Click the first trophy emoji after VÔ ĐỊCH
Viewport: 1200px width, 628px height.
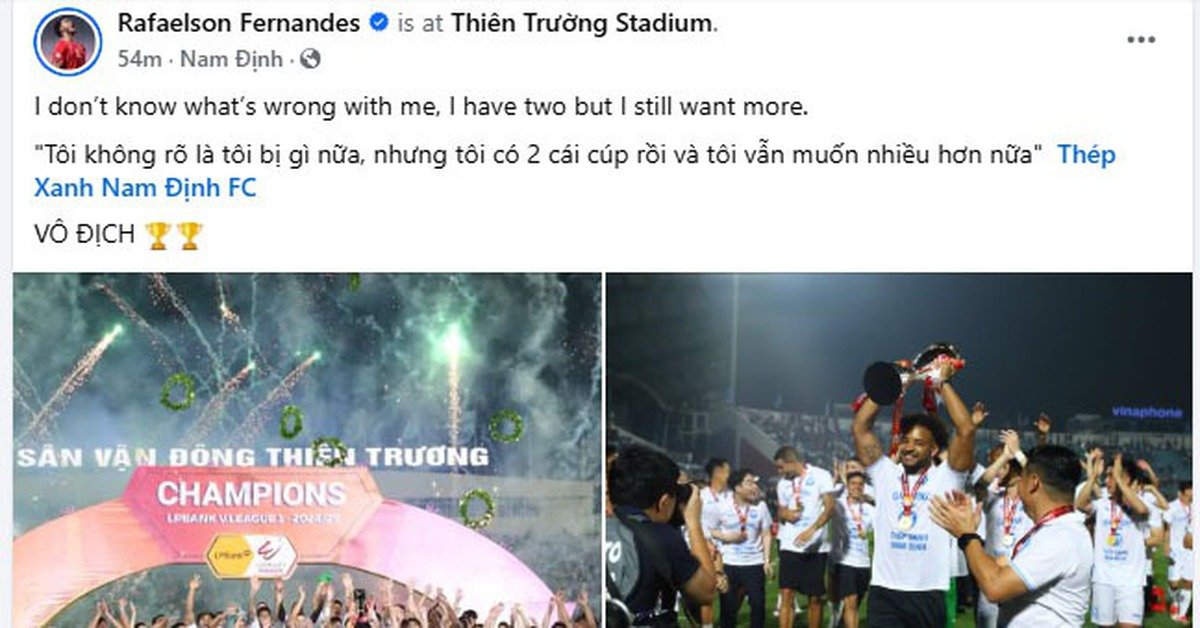pos(157,235)
